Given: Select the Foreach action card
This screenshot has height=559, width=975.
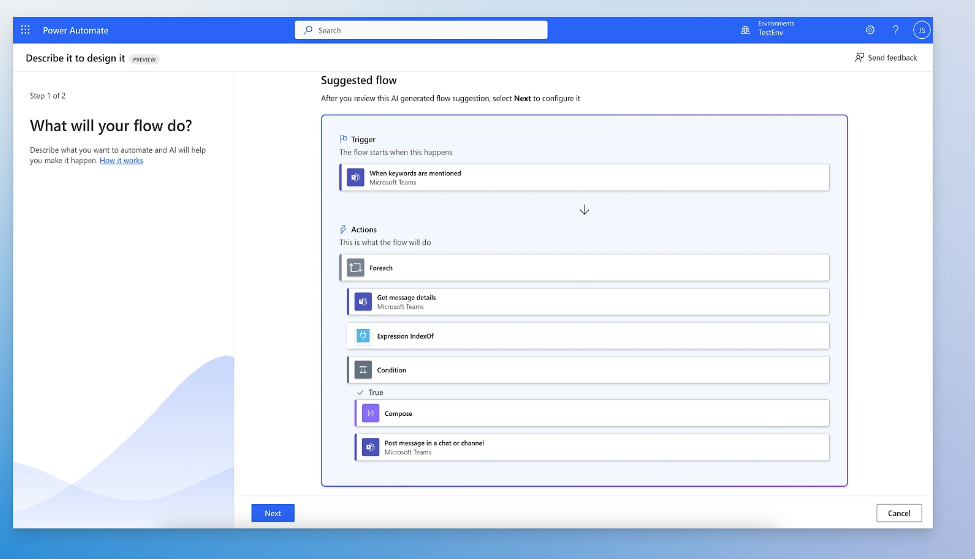Looking at the screenshot, I should tap(585, 267).
